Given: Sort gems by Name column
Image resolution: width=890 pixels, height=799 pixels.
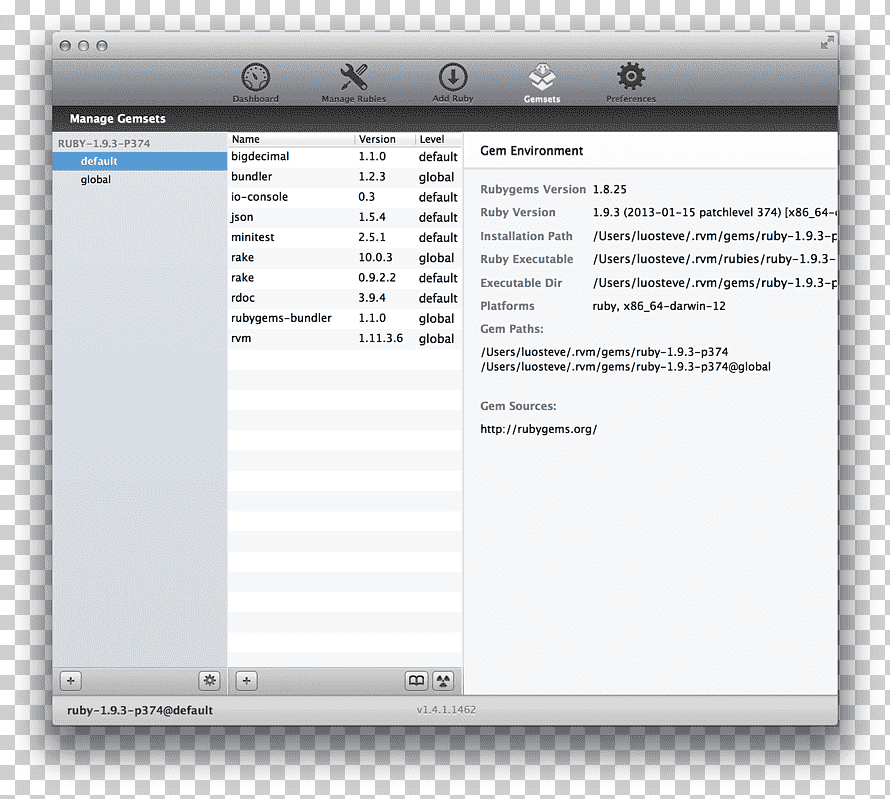Looking at the screenshot, I should [x=292, y=140].
